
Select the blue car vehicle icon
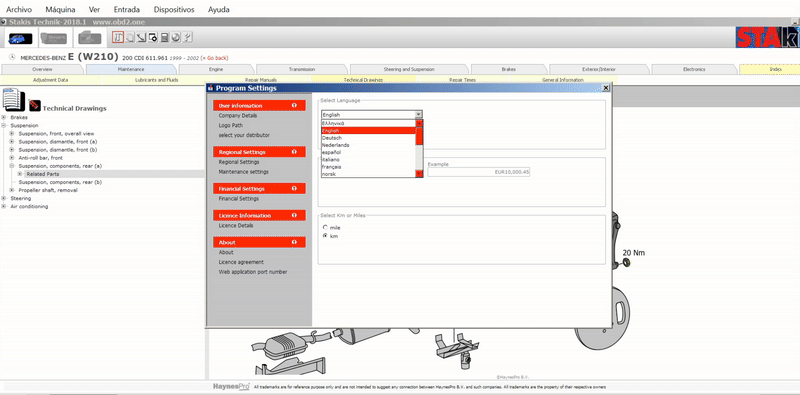[x=20, y=38]
